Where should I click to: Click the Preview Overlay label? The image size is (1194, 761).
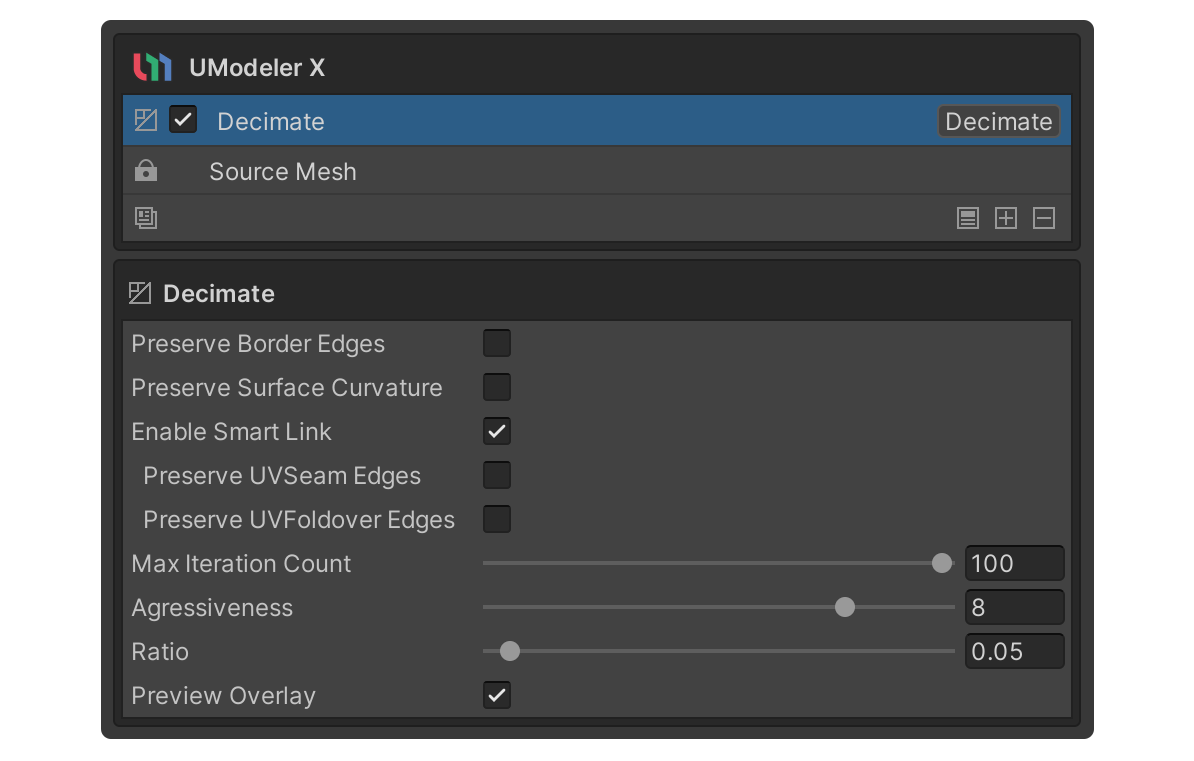pyautogui.click(x=223, y=696)
